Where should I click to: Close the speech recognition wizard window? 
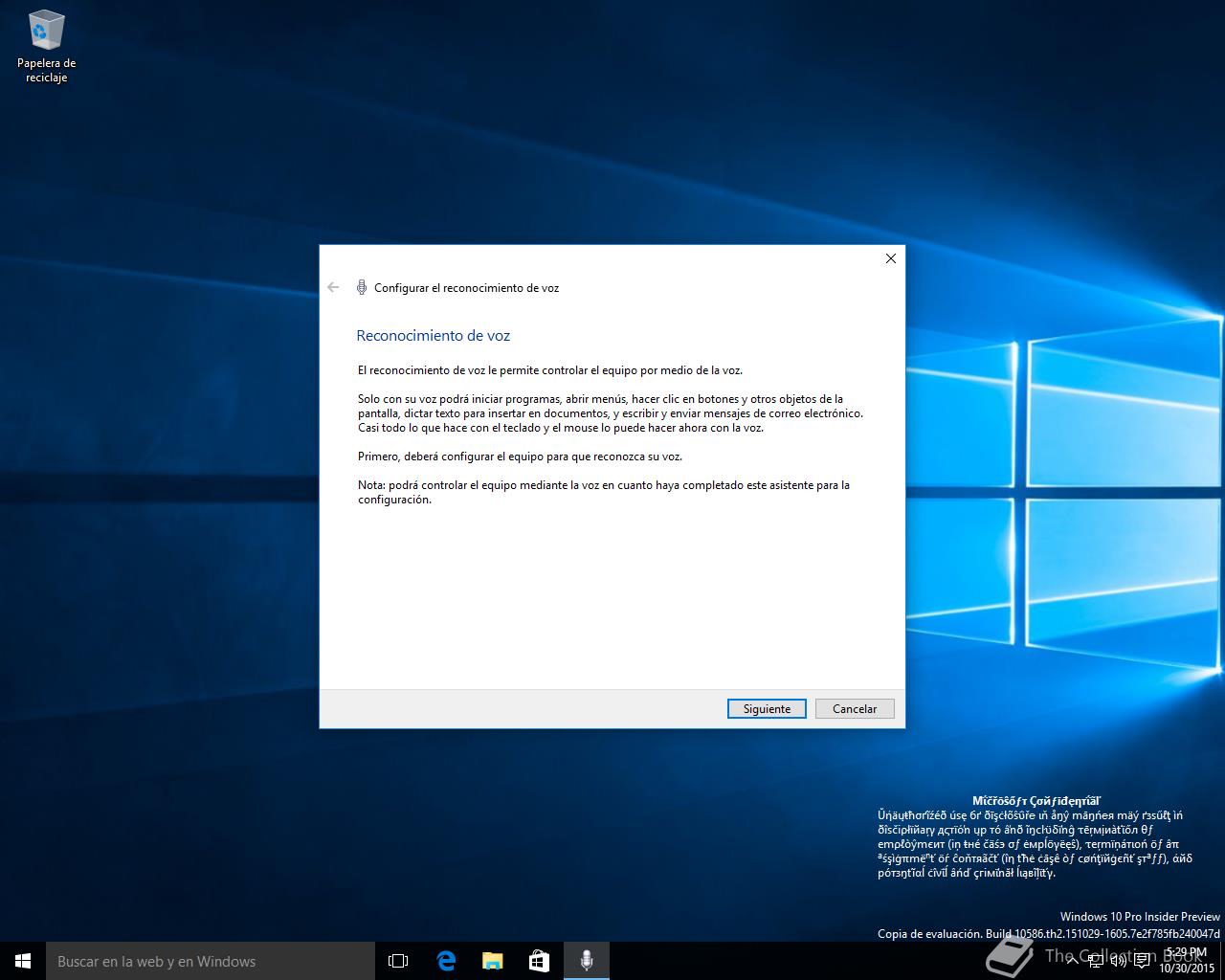click(890, 258)
